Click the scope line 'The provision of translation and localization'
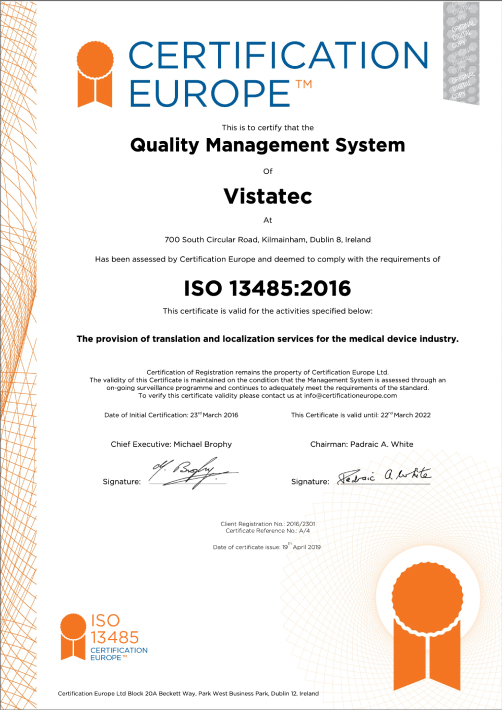 (268, 339)
